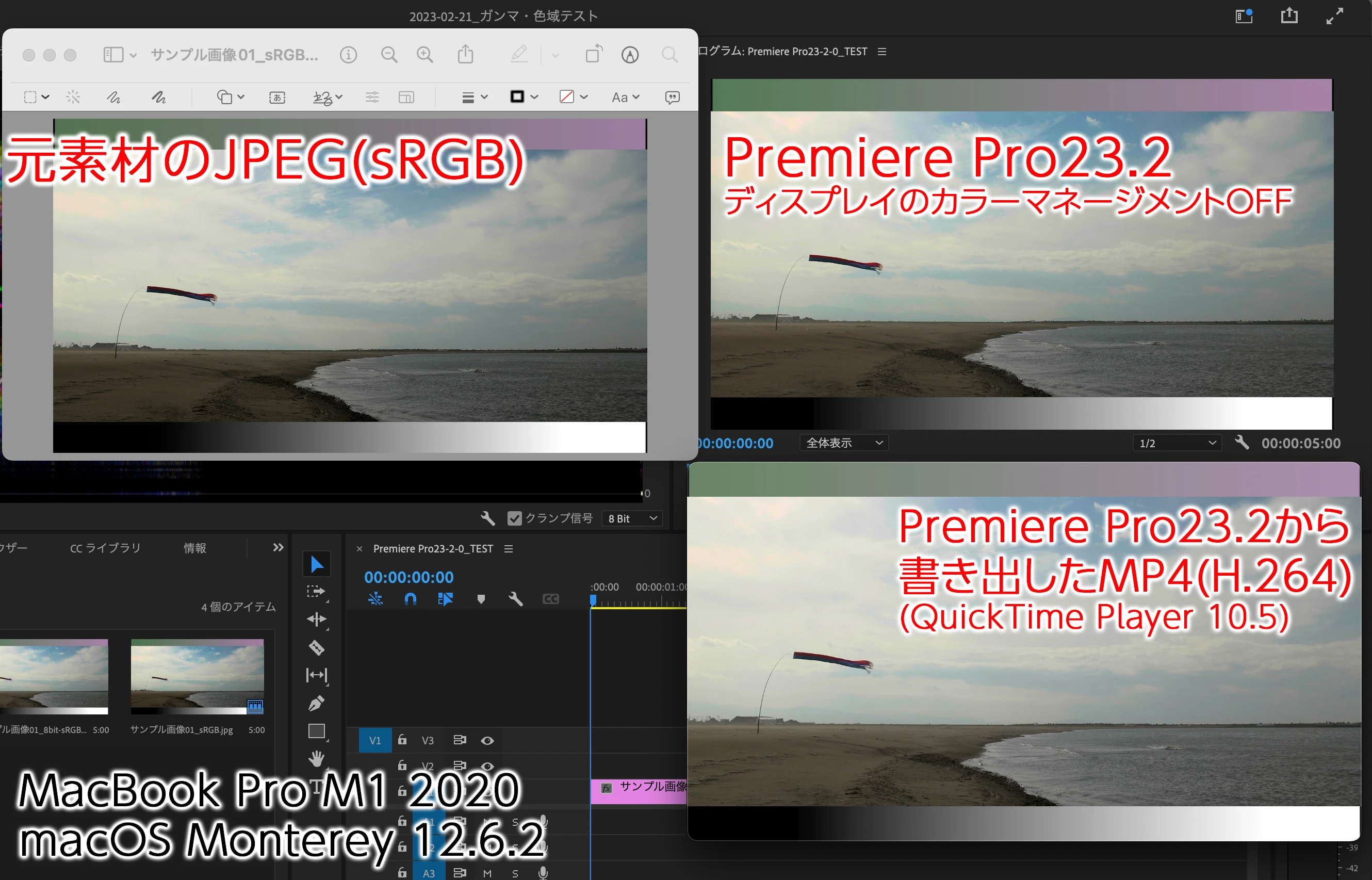The image size is (1372, 880).
Task: Click the Preview share icon
Action: [x=466, y=55]
